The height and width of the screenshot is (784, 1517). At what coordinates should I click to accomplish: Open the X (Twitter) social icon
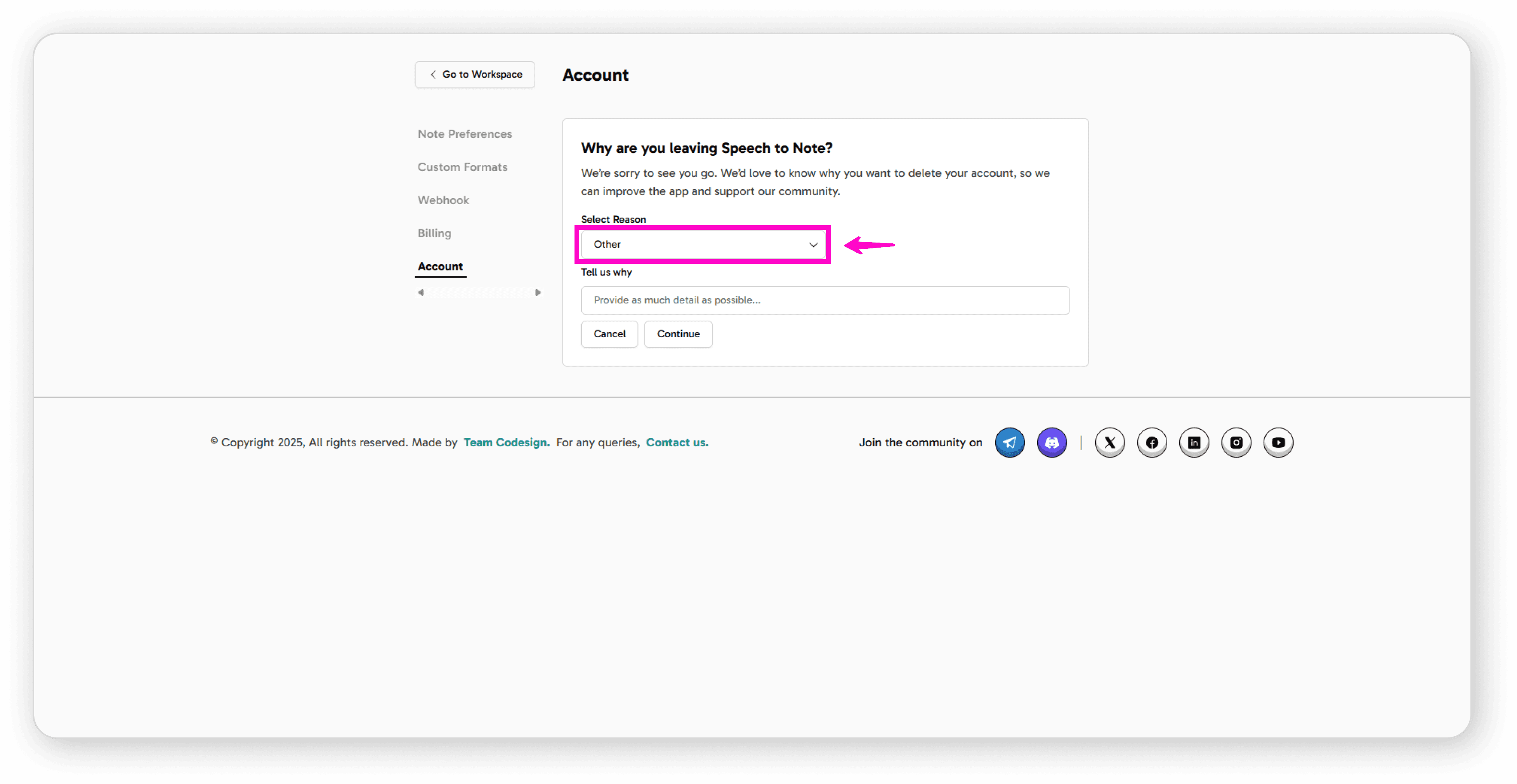tap(1109, 442)
